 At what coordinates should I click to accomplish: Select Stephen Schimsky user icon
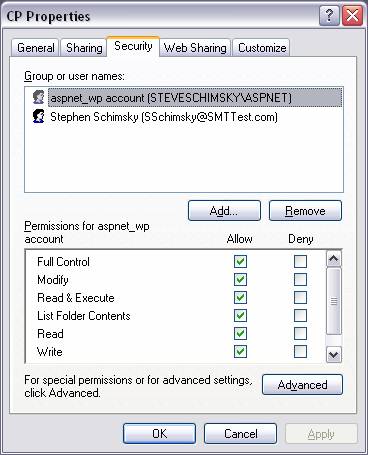[39, 116]
